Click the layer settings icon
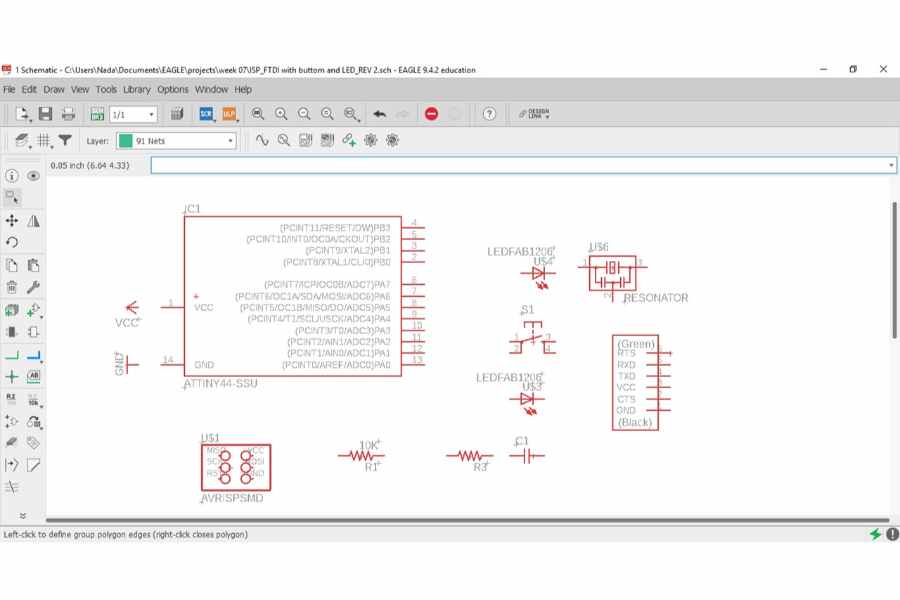 22,141
